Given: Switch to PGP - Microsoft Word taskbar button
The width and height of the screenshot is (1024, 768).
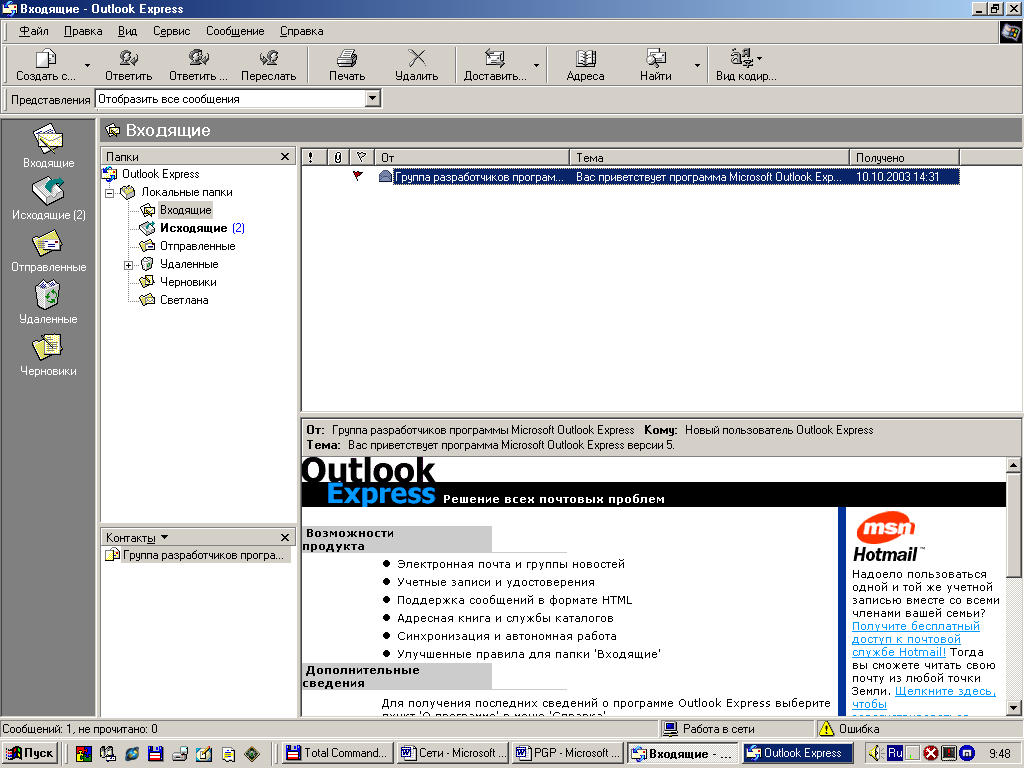Looking at the screenshot, I should coord(568,753).
